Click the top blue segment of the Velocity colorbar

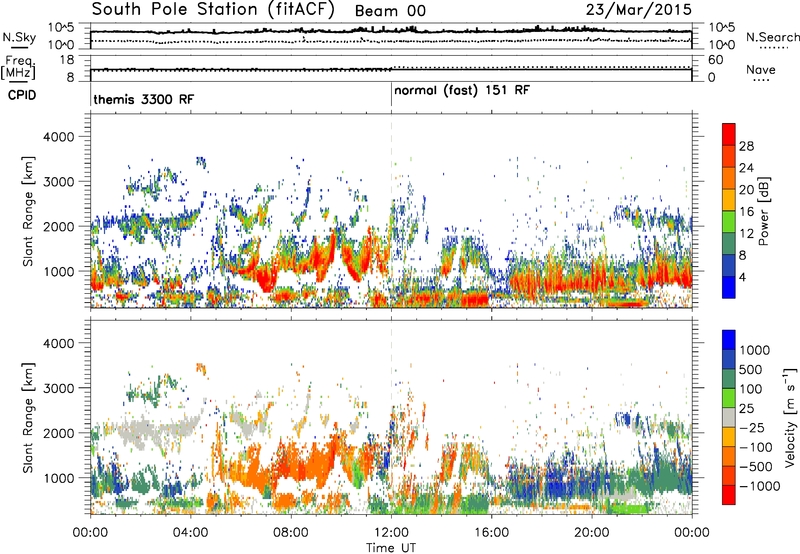tap(729, 340)
